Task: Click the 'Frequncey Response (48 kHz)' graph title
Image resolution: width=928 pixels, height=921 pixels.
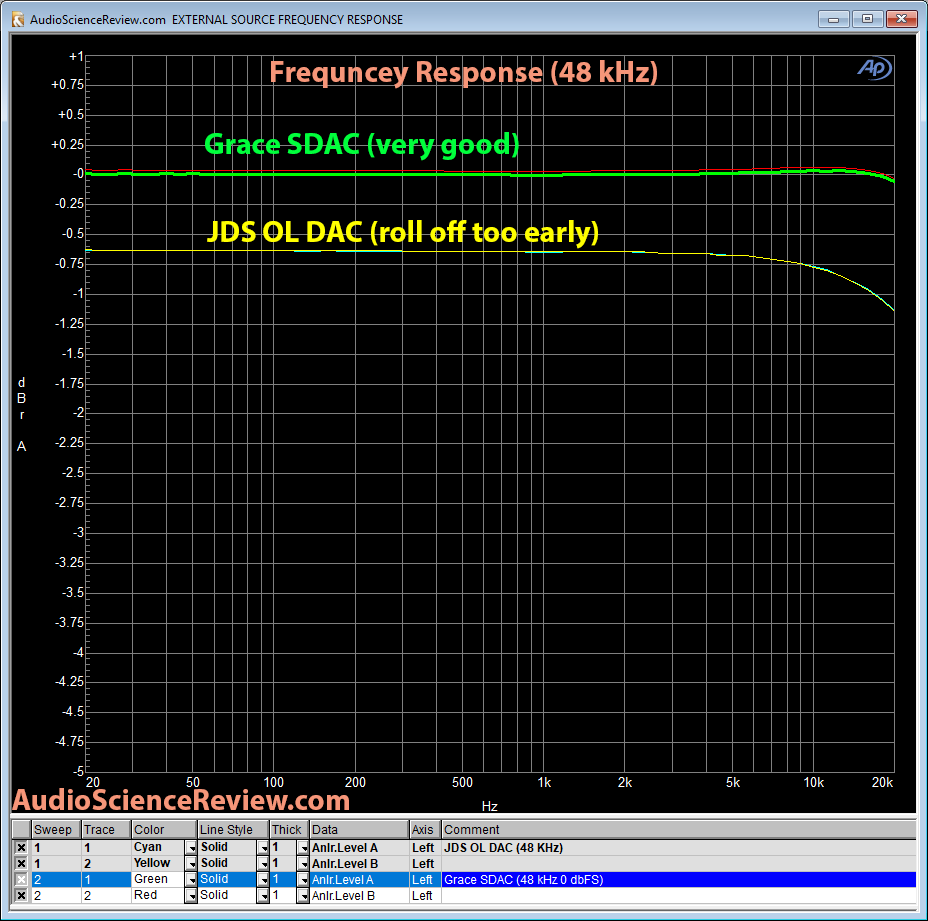Action: coord(463,73)
